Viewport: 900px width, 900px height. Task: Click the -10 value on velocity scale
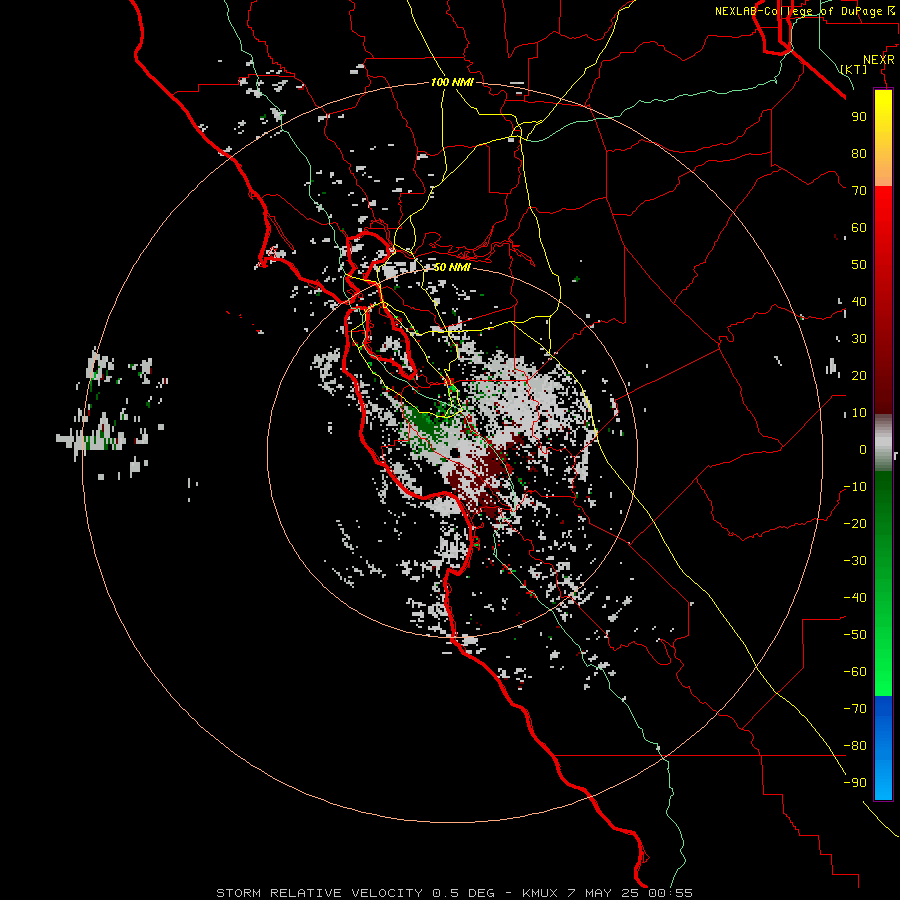[855, 487]
